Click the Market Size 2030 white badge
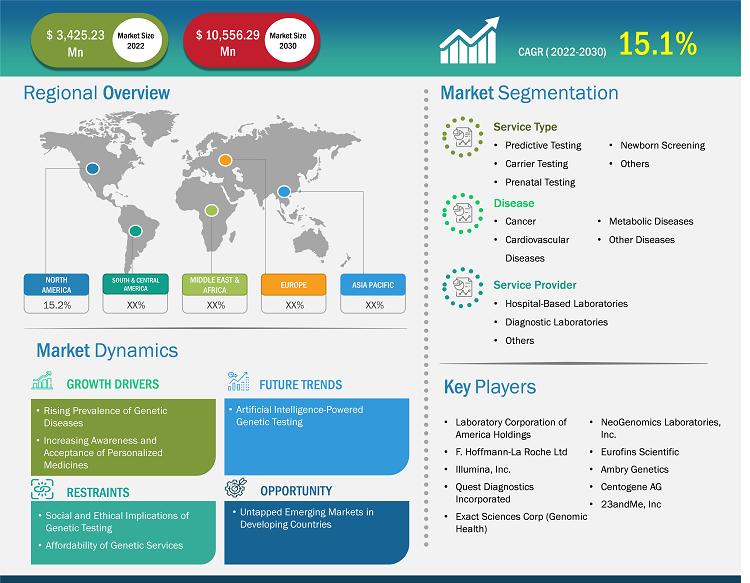The image size is (750, 583). point(288,41)
